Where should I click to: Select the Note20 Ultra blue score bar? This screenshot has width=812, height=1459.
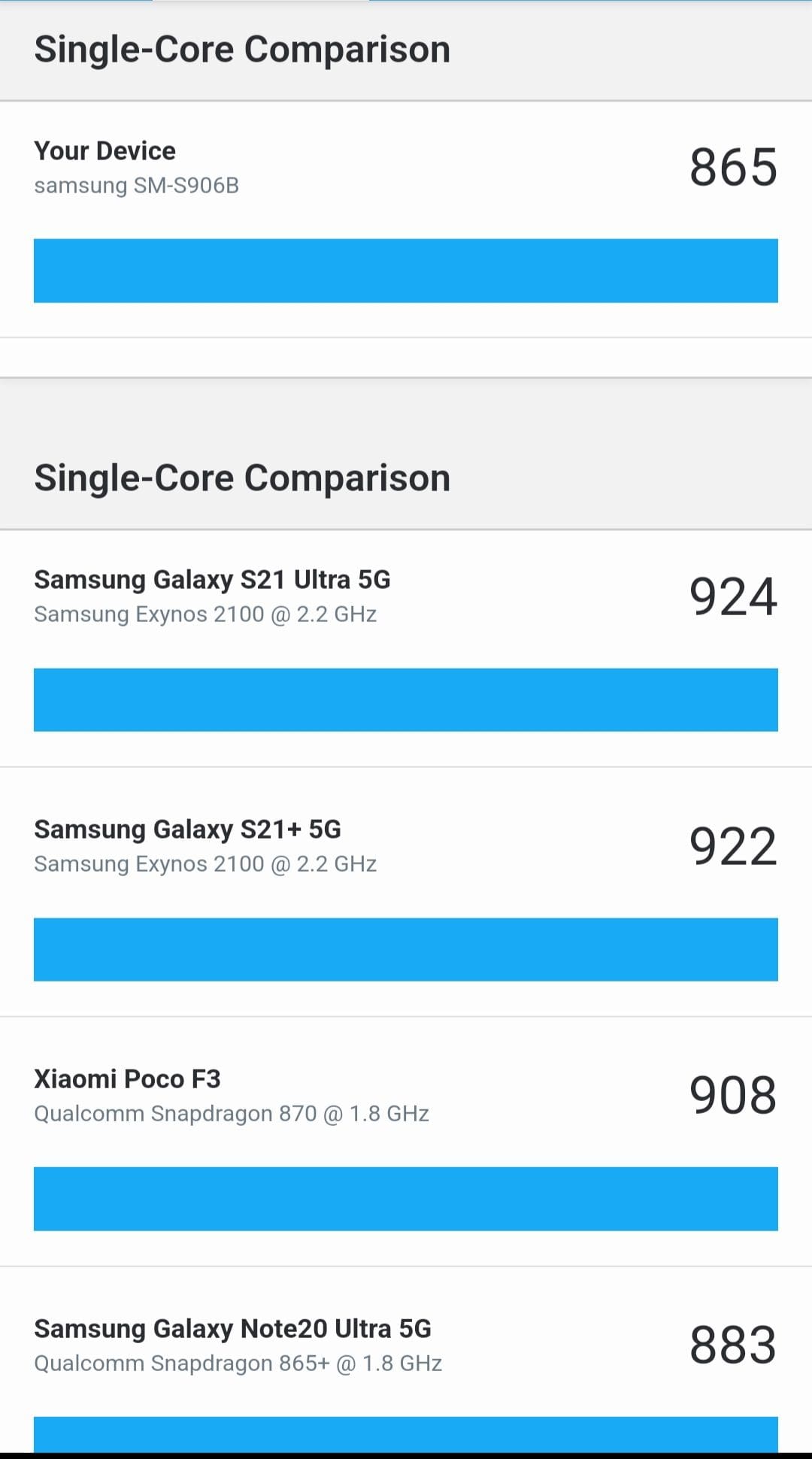click(406, 1435)
